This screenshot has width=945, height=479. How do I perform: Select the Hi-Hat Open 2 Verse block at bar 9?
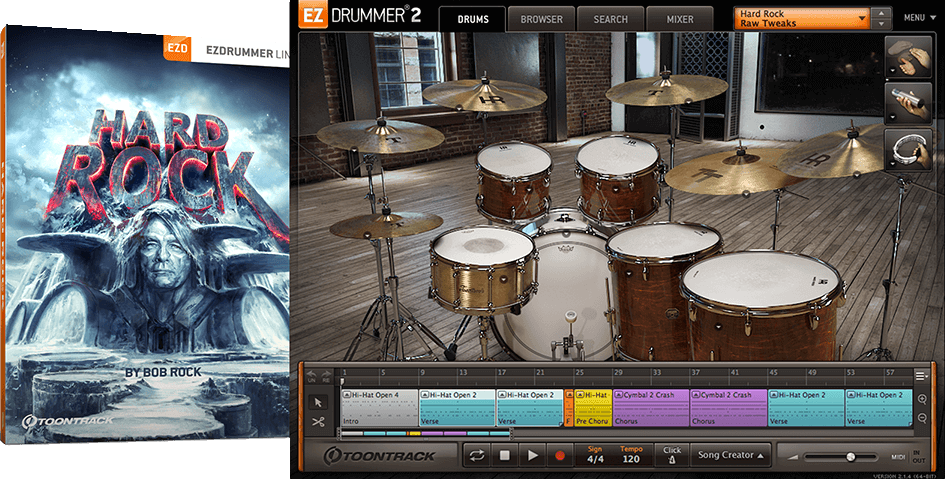(x=457, y=408)
